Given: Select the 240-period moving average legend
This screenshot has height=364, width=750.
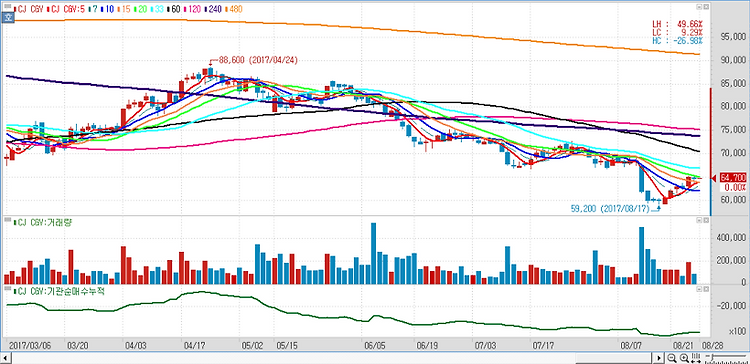Looking at the screenshot, I should tap(213, 9).
